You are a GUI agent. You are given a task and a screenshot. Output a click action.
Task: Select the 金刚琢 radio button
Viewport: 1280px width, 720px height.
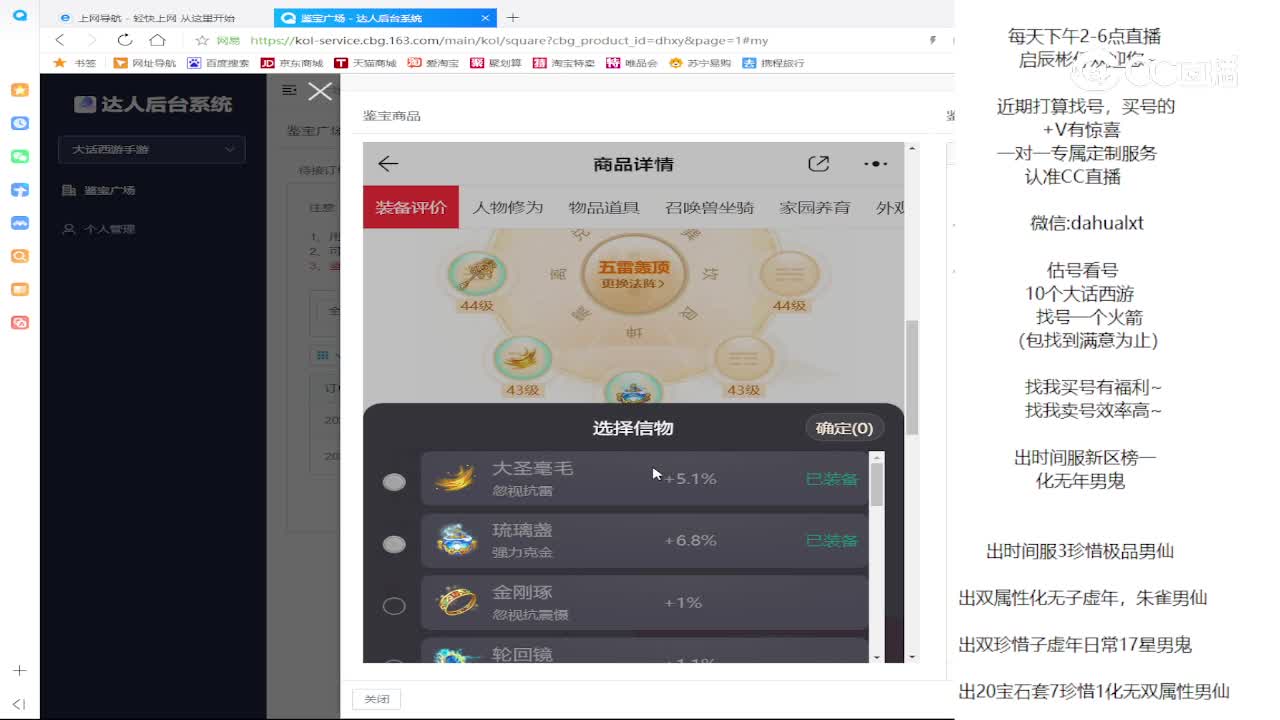coord(394,605)
